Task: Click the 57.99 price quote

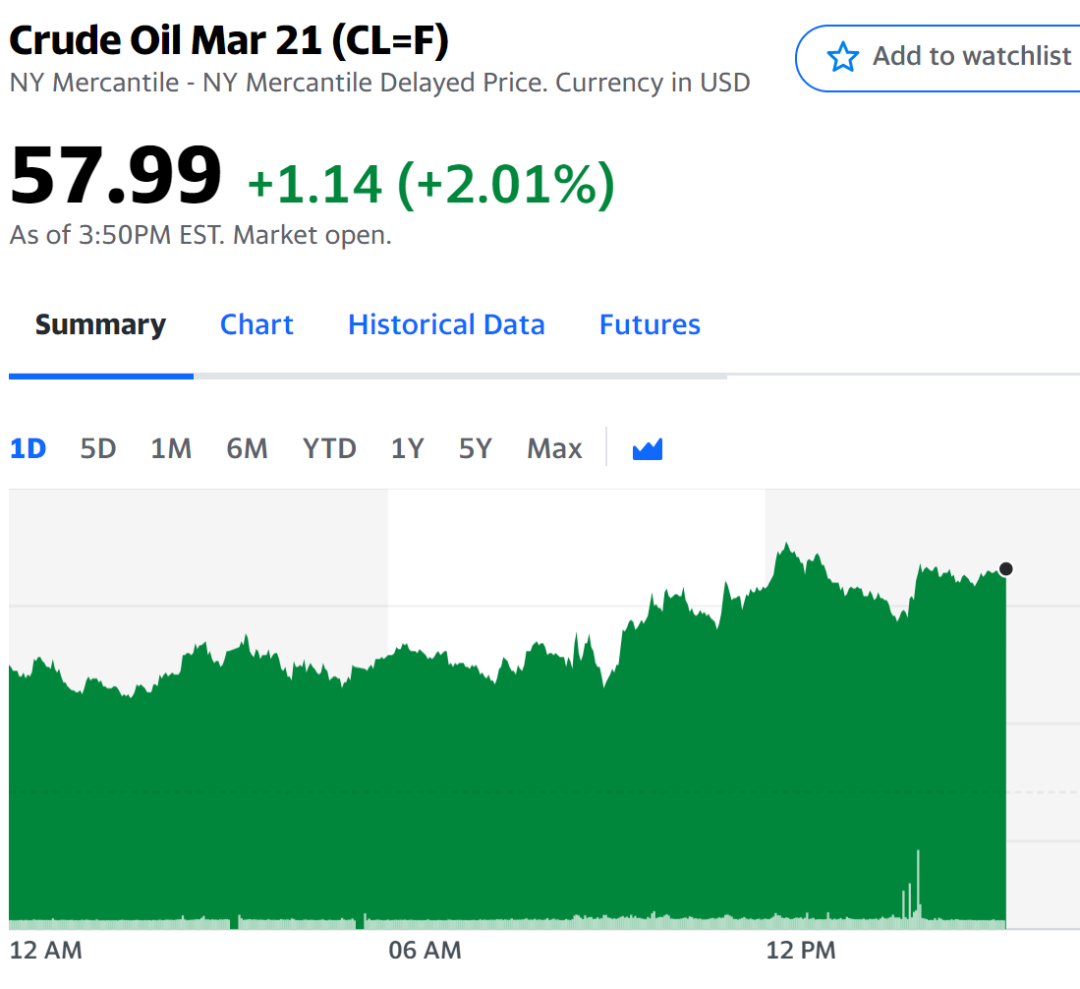Action: [x=115, y=177]
